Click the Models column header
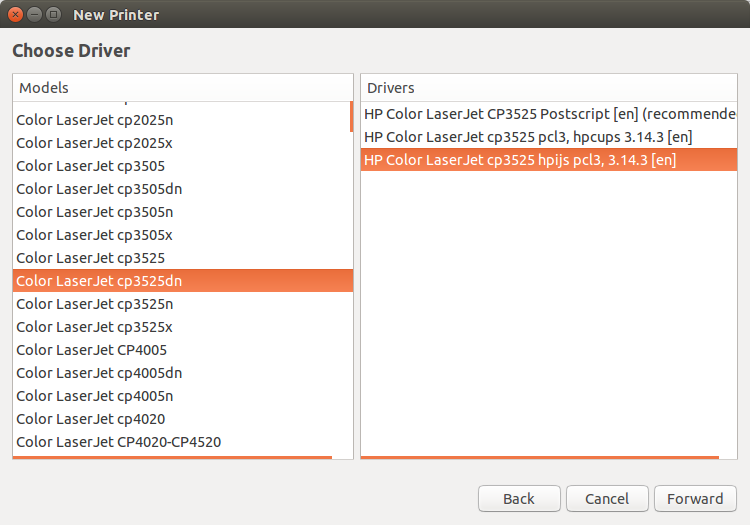750x525 pixels. 183,88
